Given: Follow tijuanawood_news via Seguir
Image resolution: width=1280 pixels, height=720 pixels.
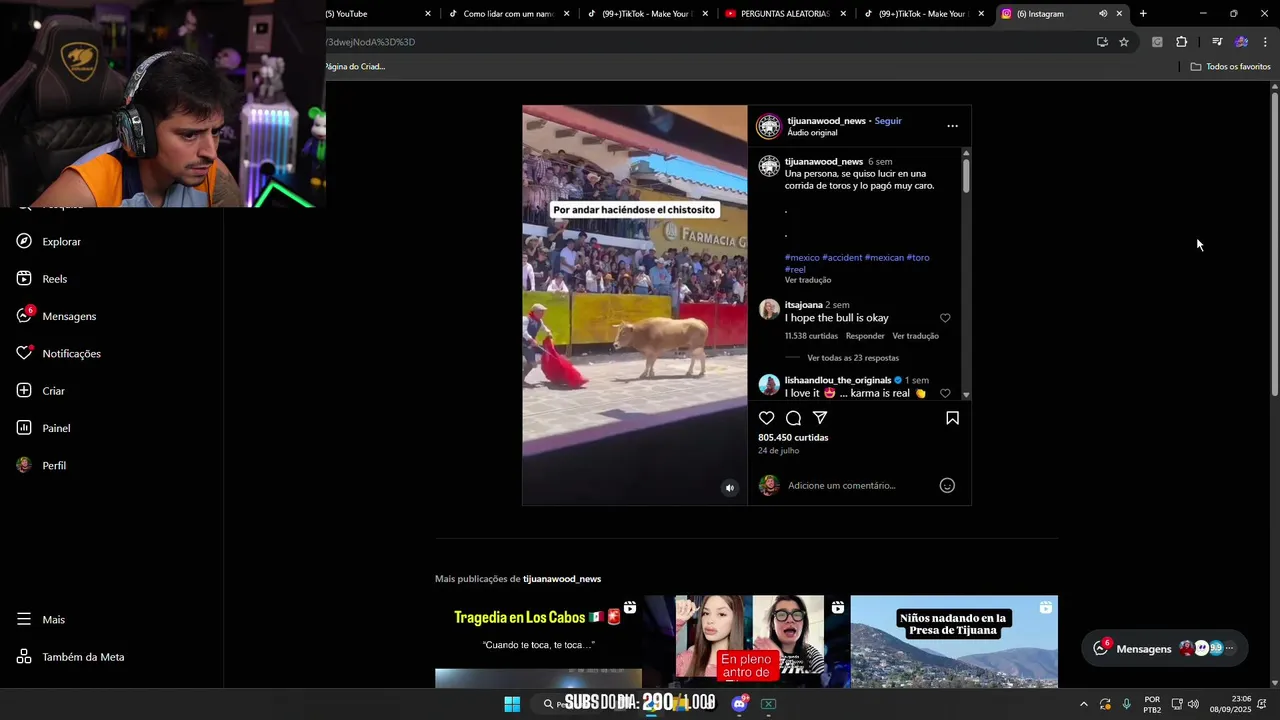Looking at the screenshot, I should [x=888, y=120].
